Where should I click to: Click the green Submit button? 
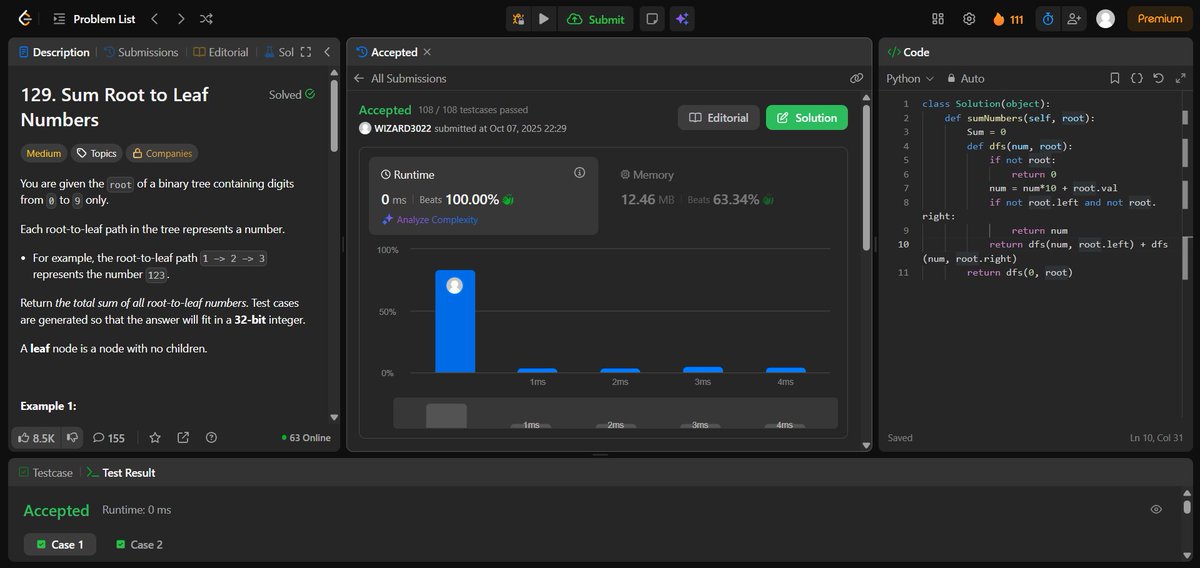pos(596,18)
